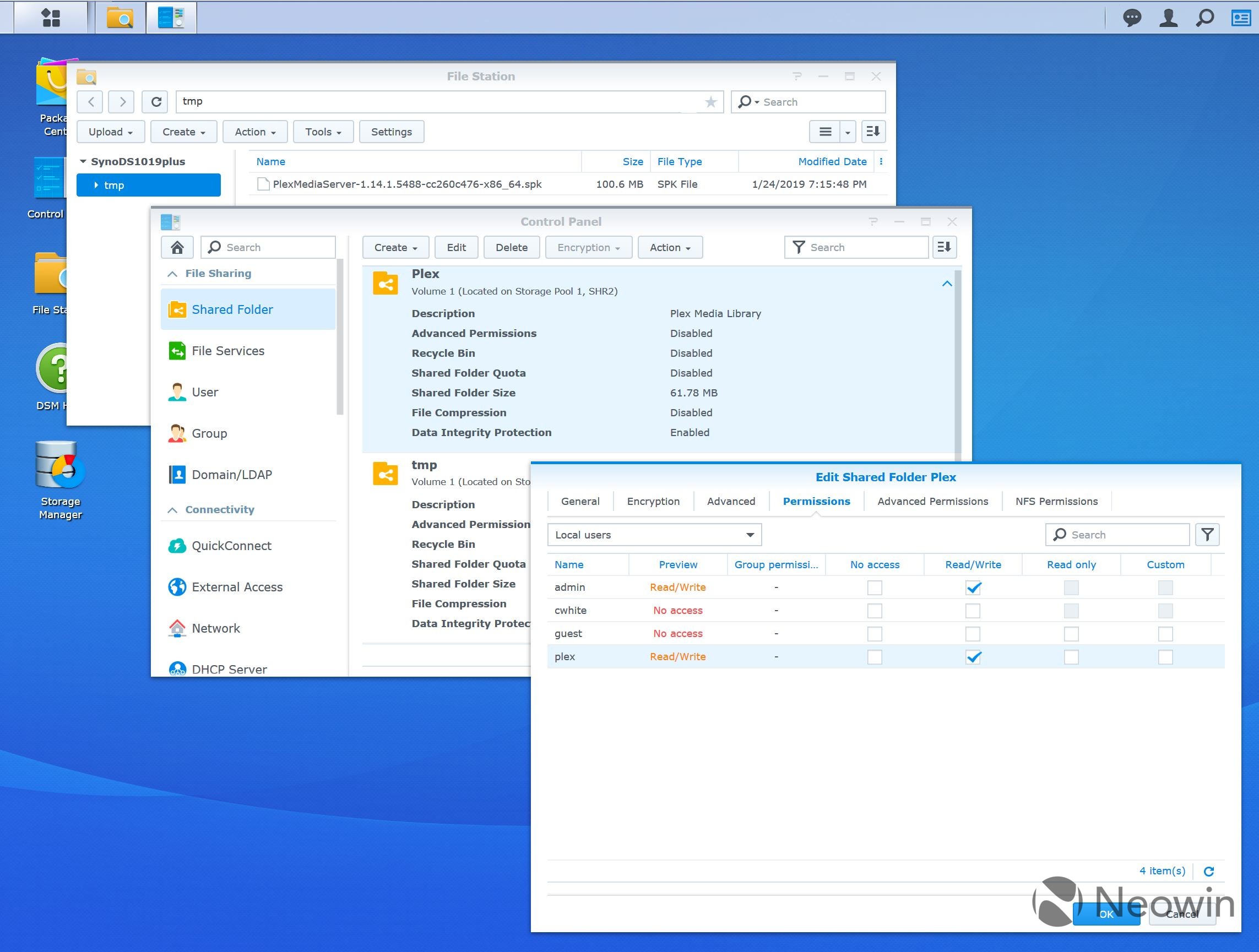Switch to the Advanced tab
Screen dimensions: 1259x952
[x=731, y=501]
